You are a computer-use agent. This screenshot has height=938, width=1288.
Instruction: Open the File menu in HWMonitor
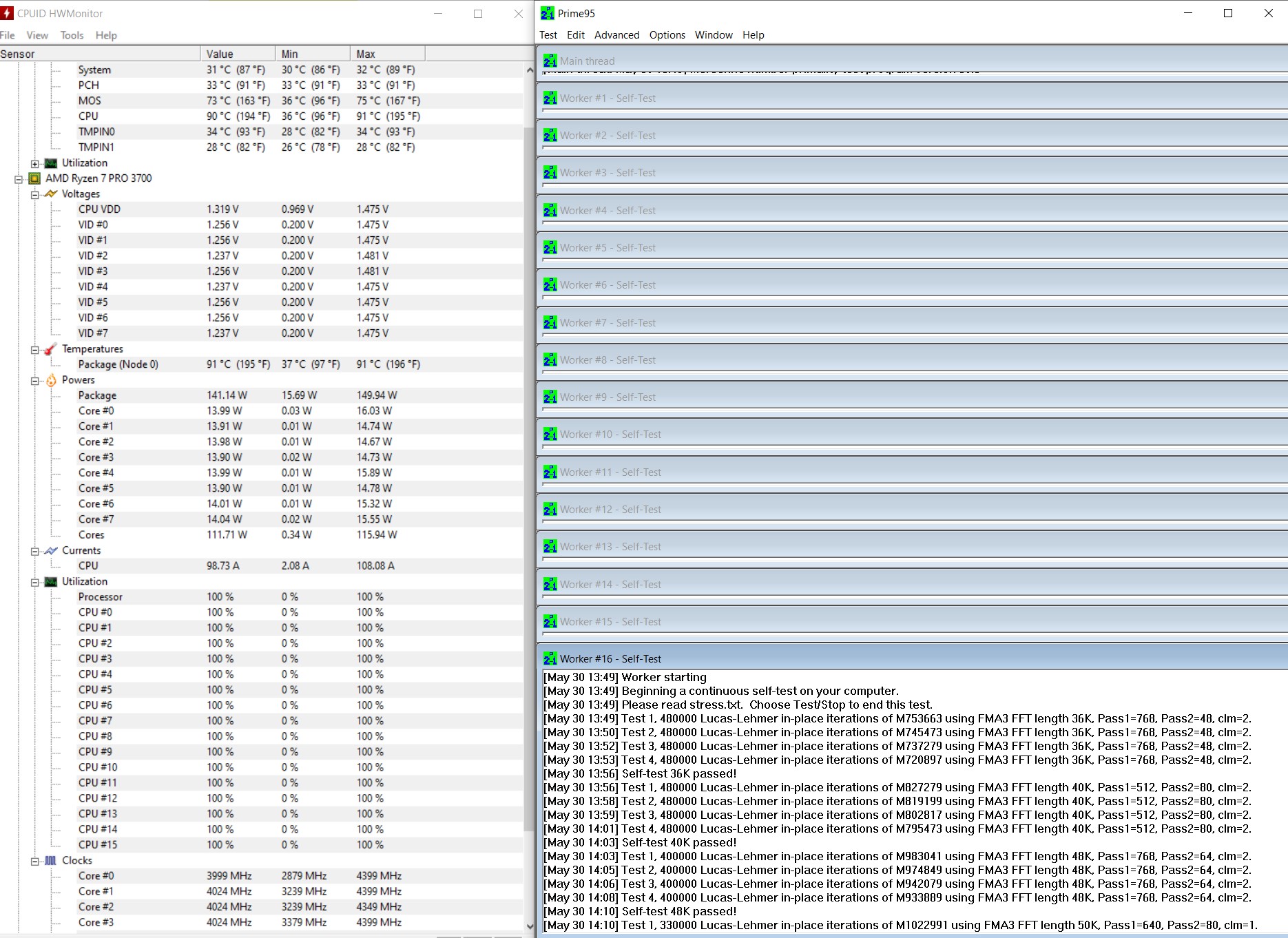[8, 35]
